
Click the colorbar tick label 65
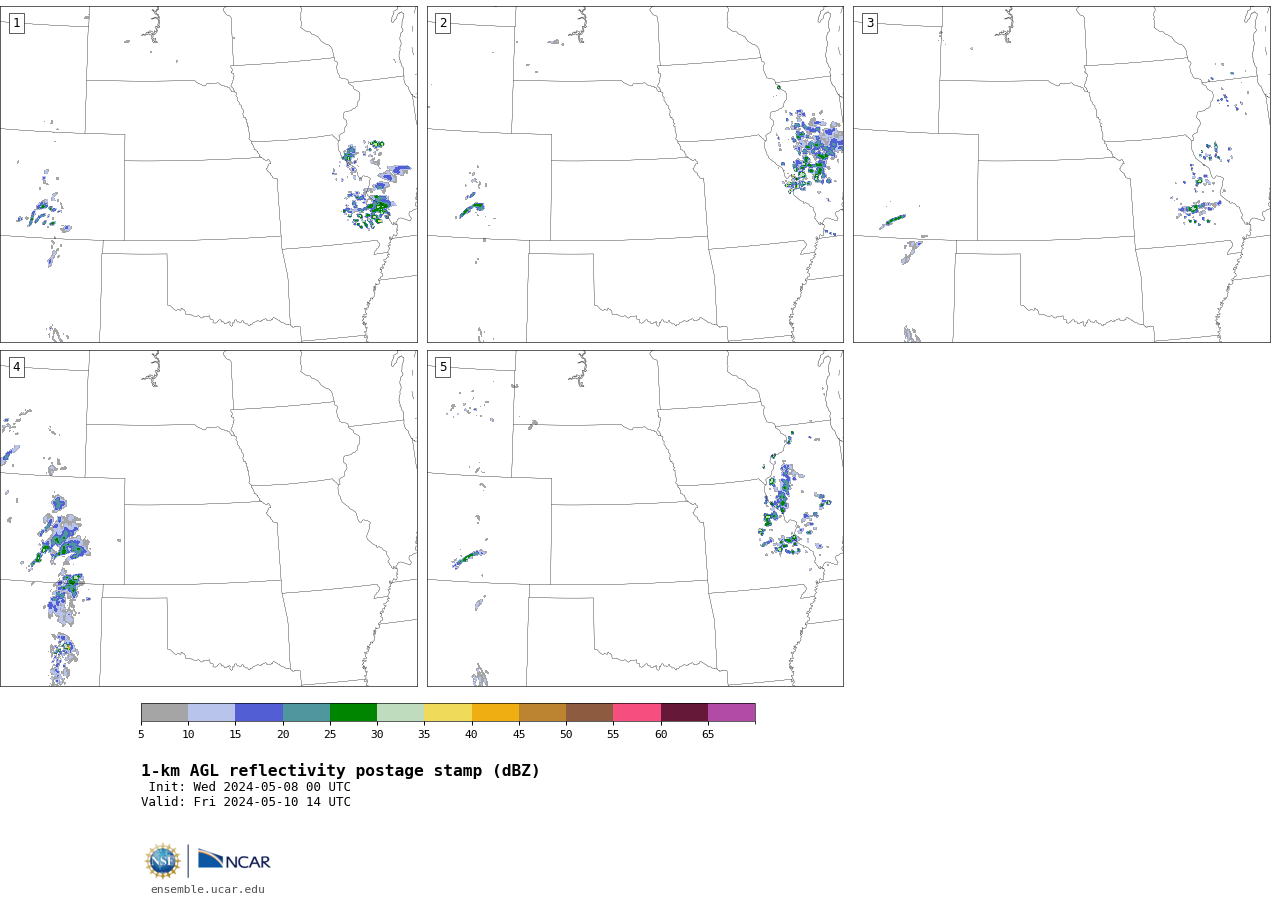coord(708,735)
